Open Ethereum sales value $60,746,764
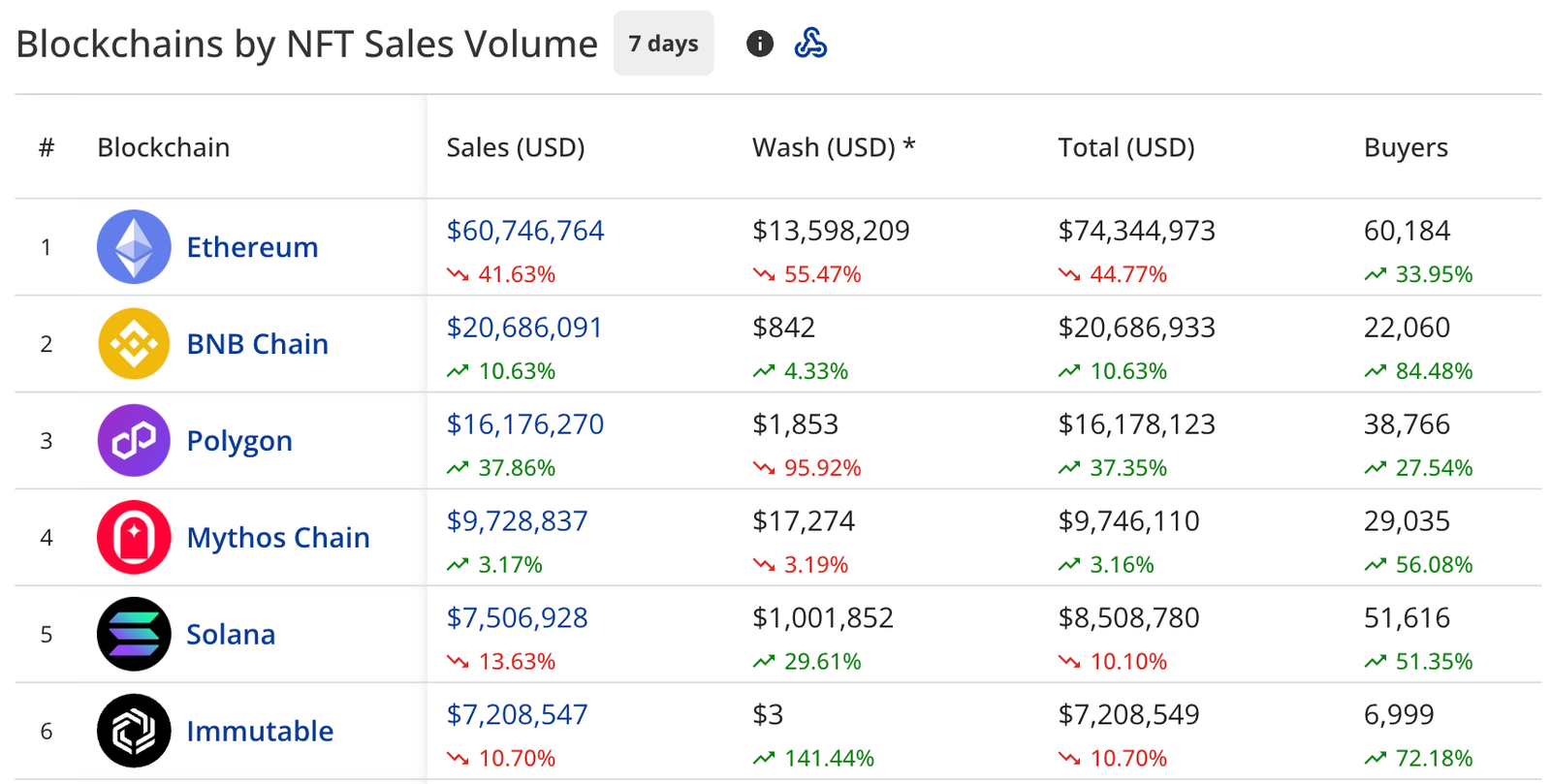The height and width of the screenshot is (784, 1551). pyautogui.click(x=524, y=231)
